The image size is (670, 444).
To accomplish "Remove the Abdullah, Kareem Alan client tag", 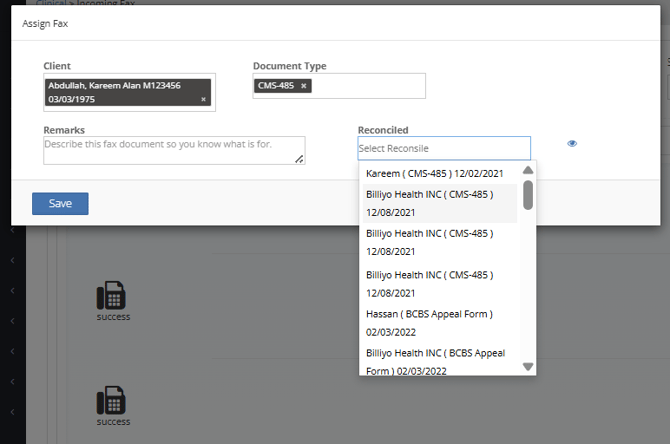I will [203, 99].
